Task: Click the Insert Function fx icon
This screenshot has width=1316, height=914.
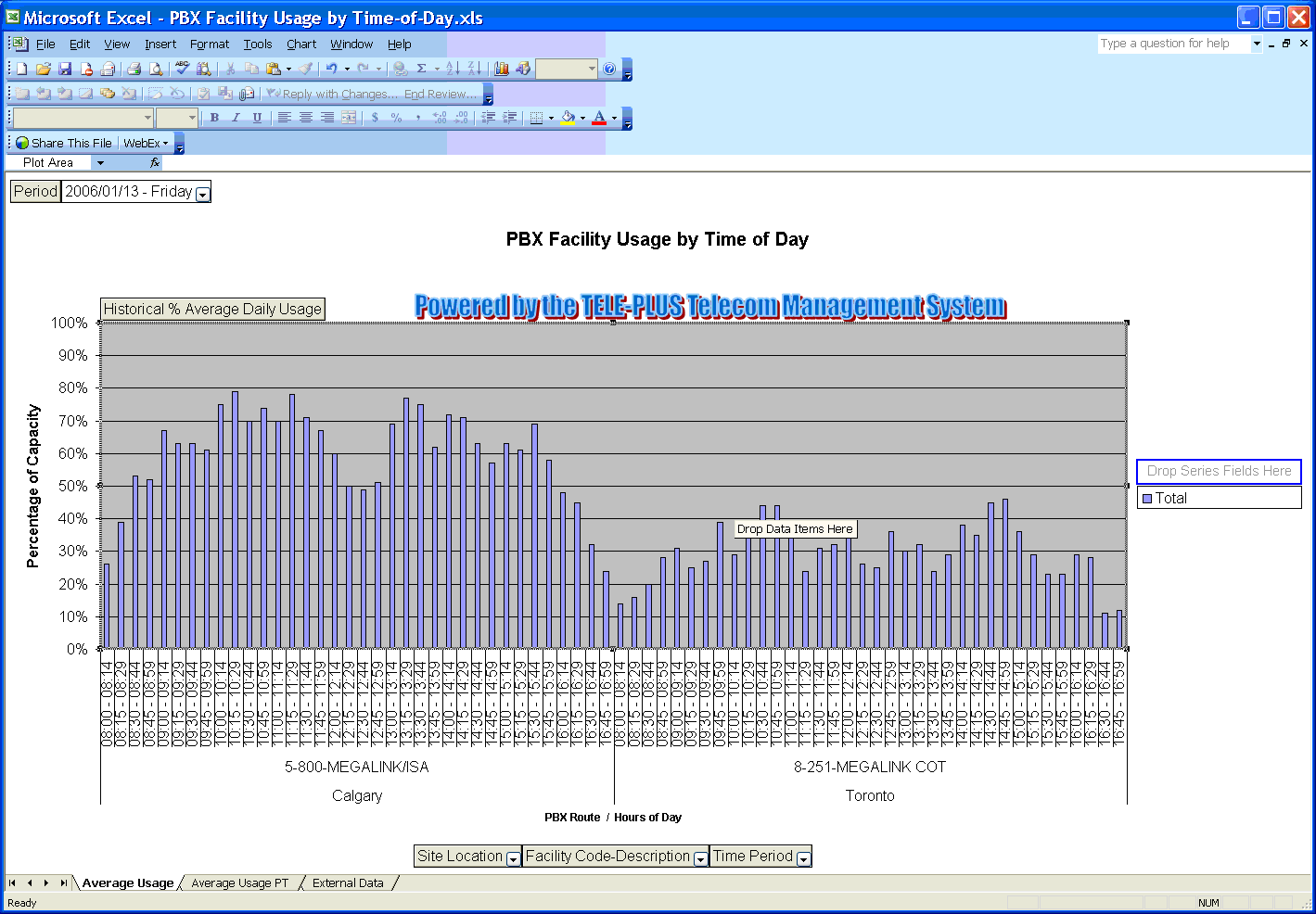Action: [155, 162]
